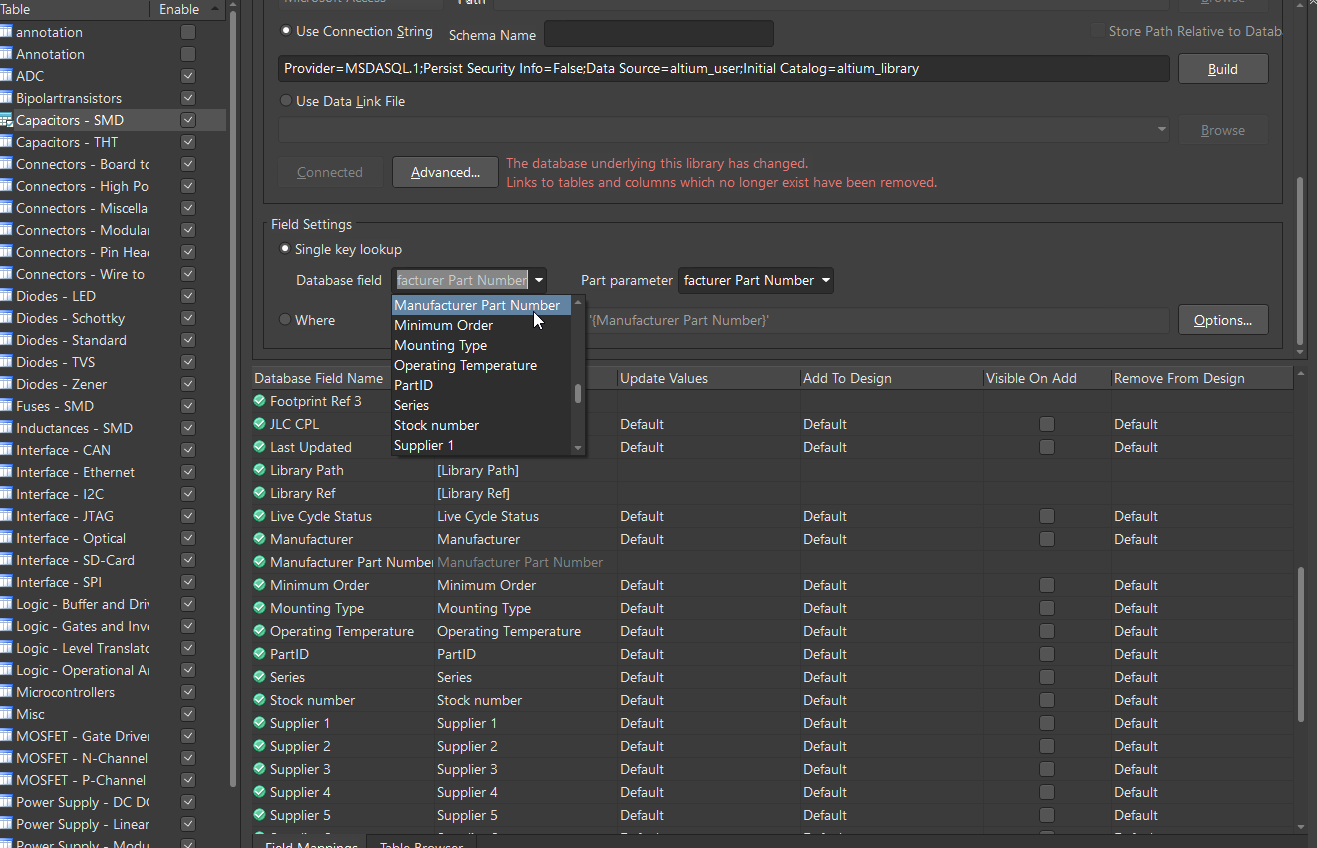Image resolution: width=1317 pixels, height=848 pixels.
Task: Click the Options... button
Action: 1222,320
